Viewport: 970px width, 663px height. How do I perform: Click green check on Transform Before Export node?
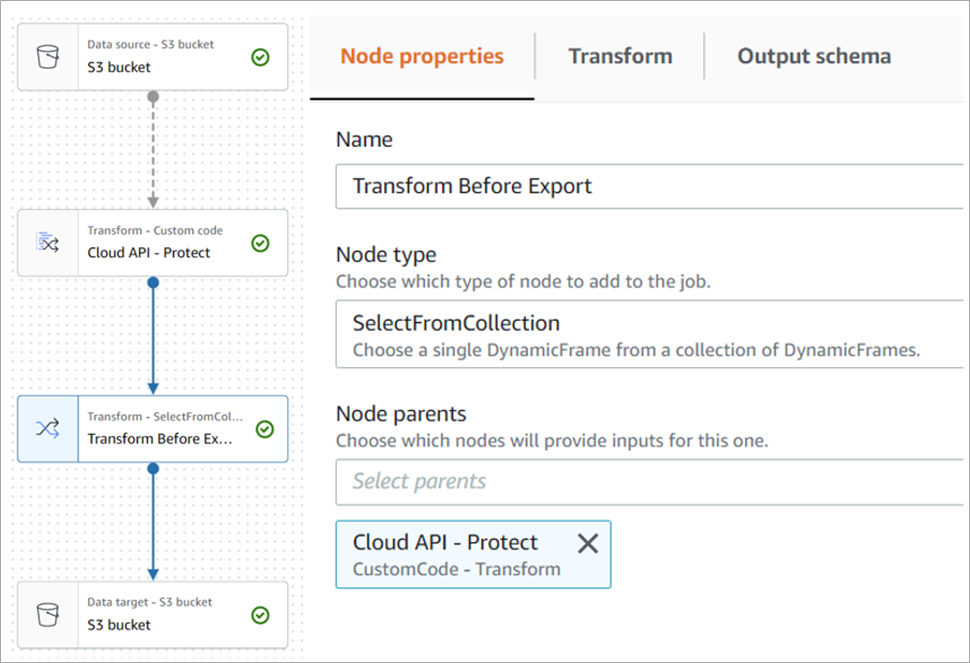pos(264,429)
